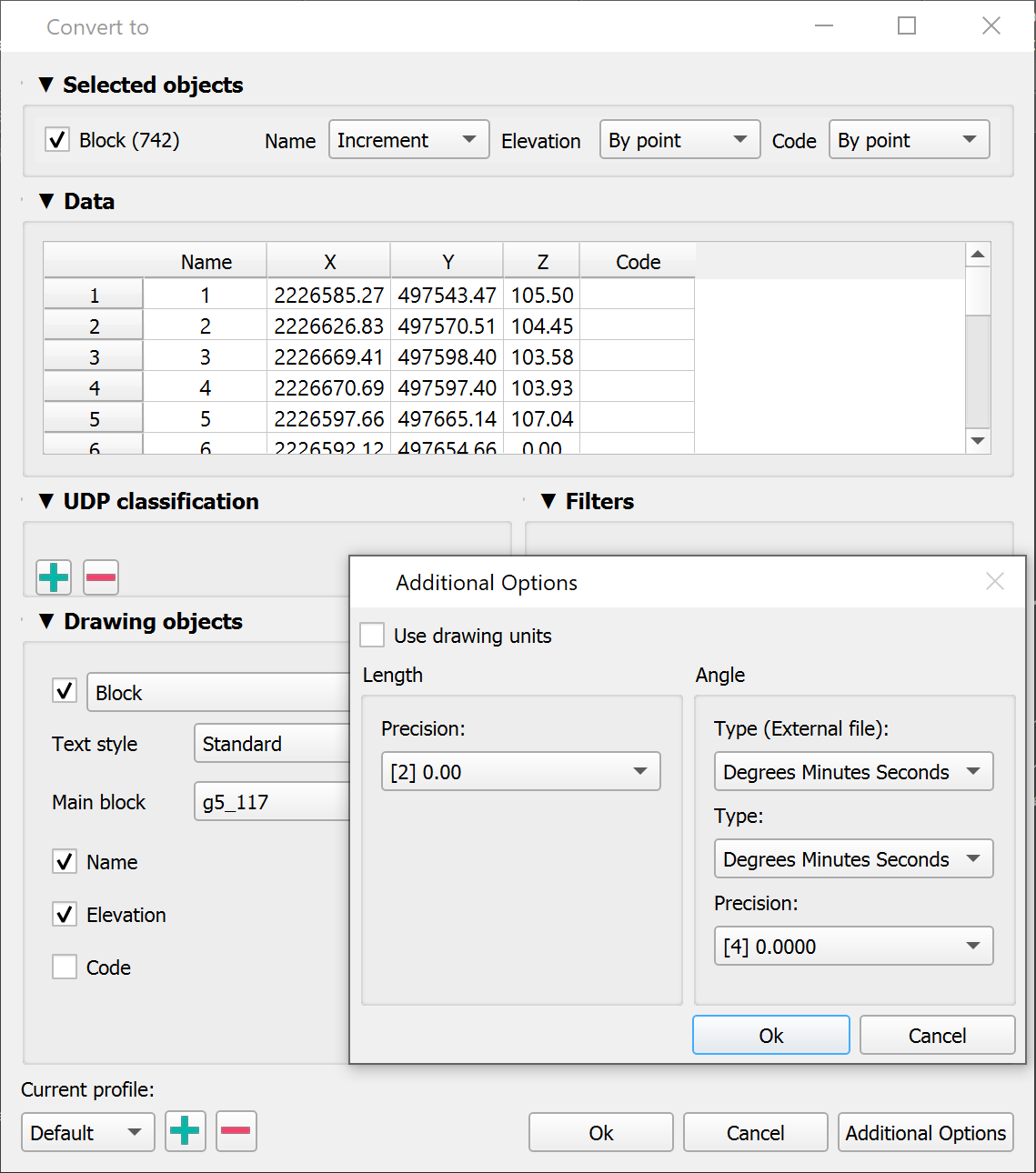Open the Angle Type (External file) dropdown

[x=853, y=772]
